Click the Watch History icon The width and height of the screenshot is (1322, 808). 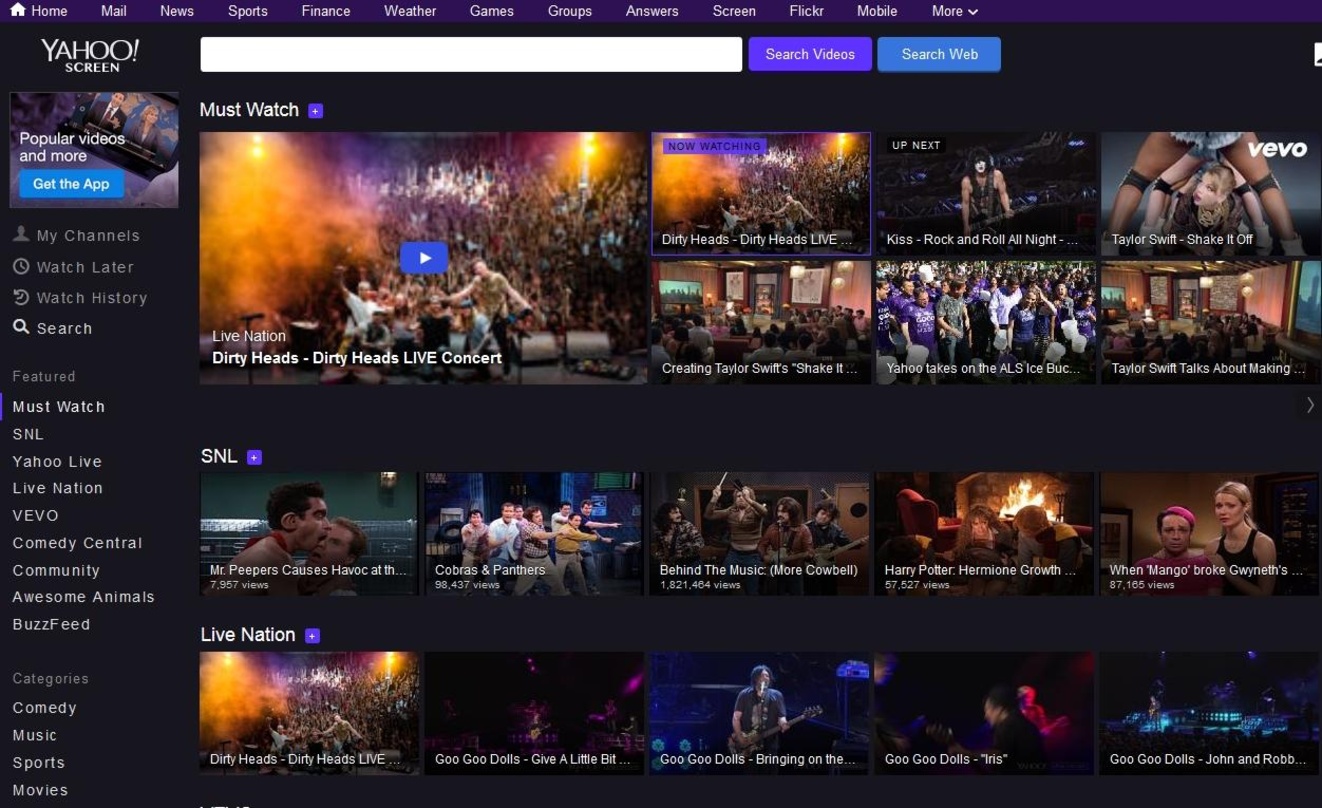[x=20, y=297]
